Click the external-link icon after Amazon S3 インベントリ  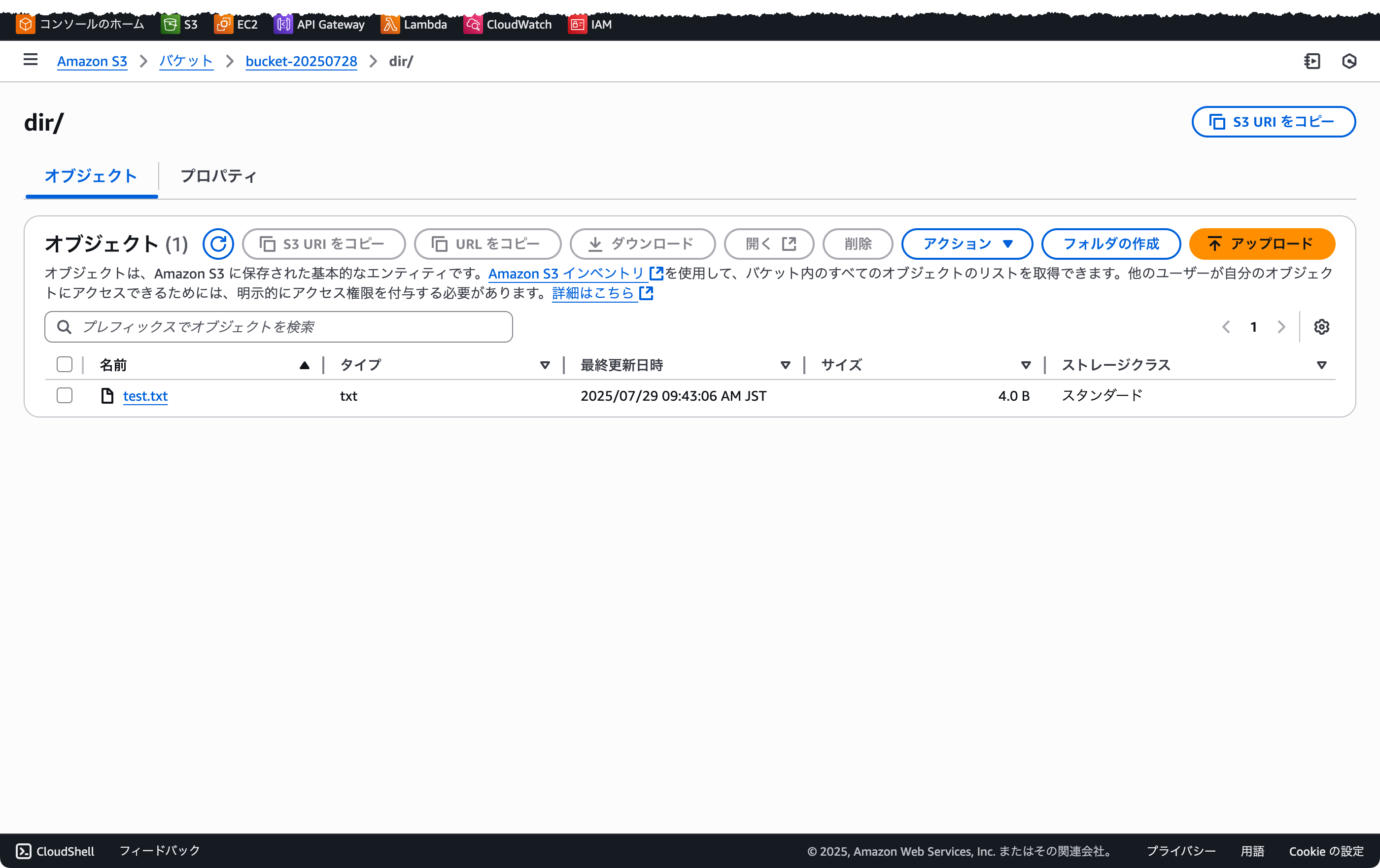pyautogui.click(x=656, y=274)
